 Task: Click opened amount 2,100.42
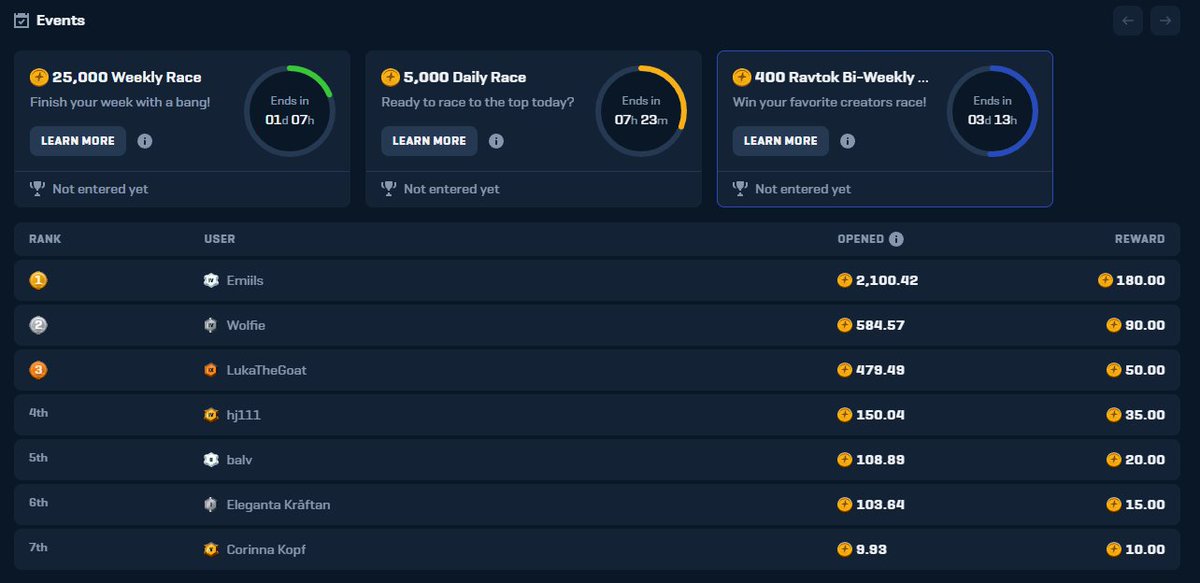tap(887, 281)
